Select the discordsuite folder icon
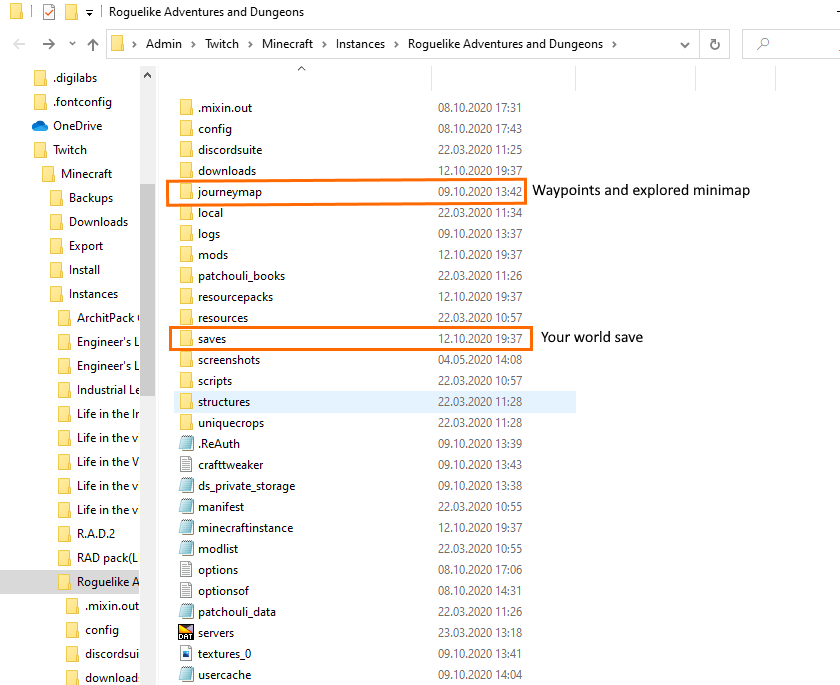This screenshot has height=685, width=840. 186,150
